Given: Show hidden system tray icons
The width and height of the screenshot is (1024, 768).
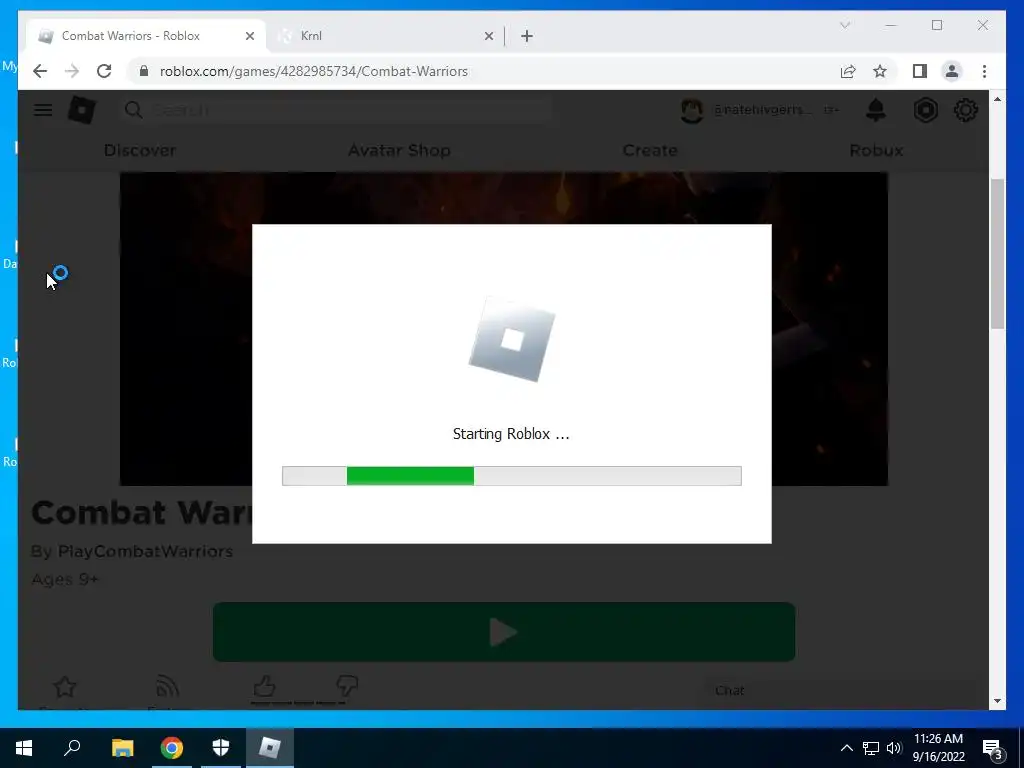Looking at the screenshot, I should (846, 748).
